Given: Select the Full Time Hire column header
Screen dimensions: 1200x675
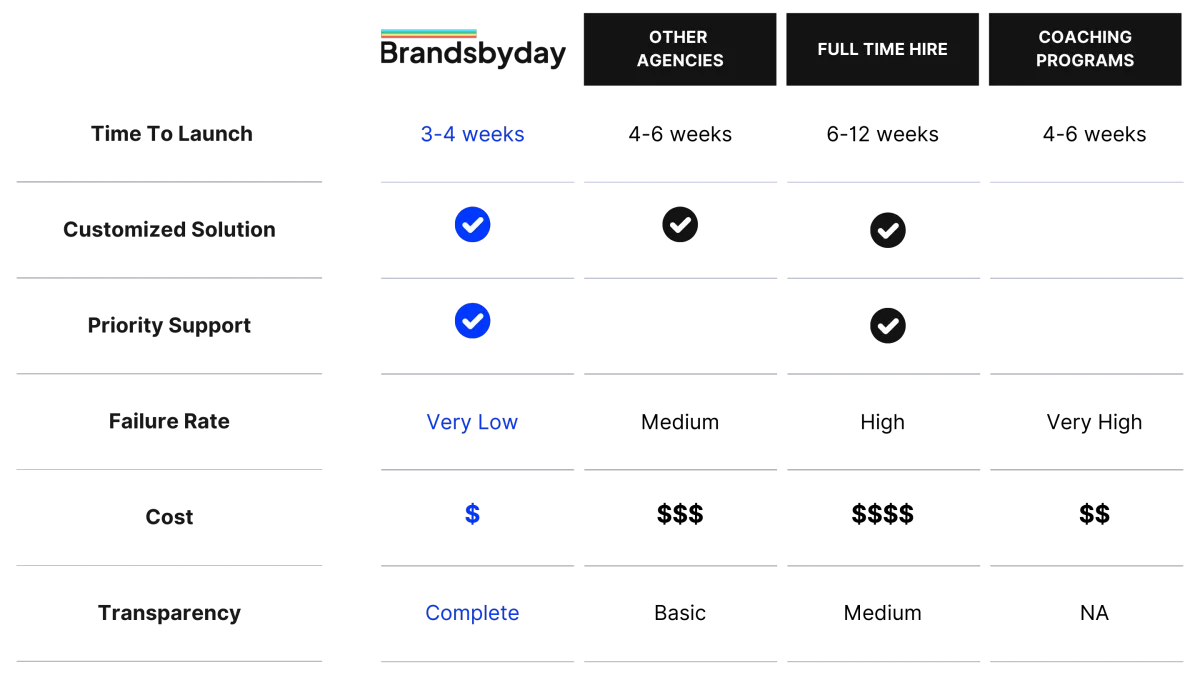Looking at the screenshot, I should point(882,49).
